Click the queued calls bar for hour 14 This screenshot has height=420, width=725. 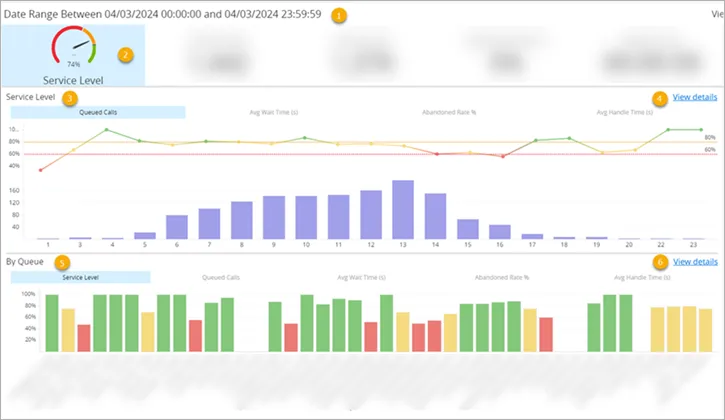(436, 216)
